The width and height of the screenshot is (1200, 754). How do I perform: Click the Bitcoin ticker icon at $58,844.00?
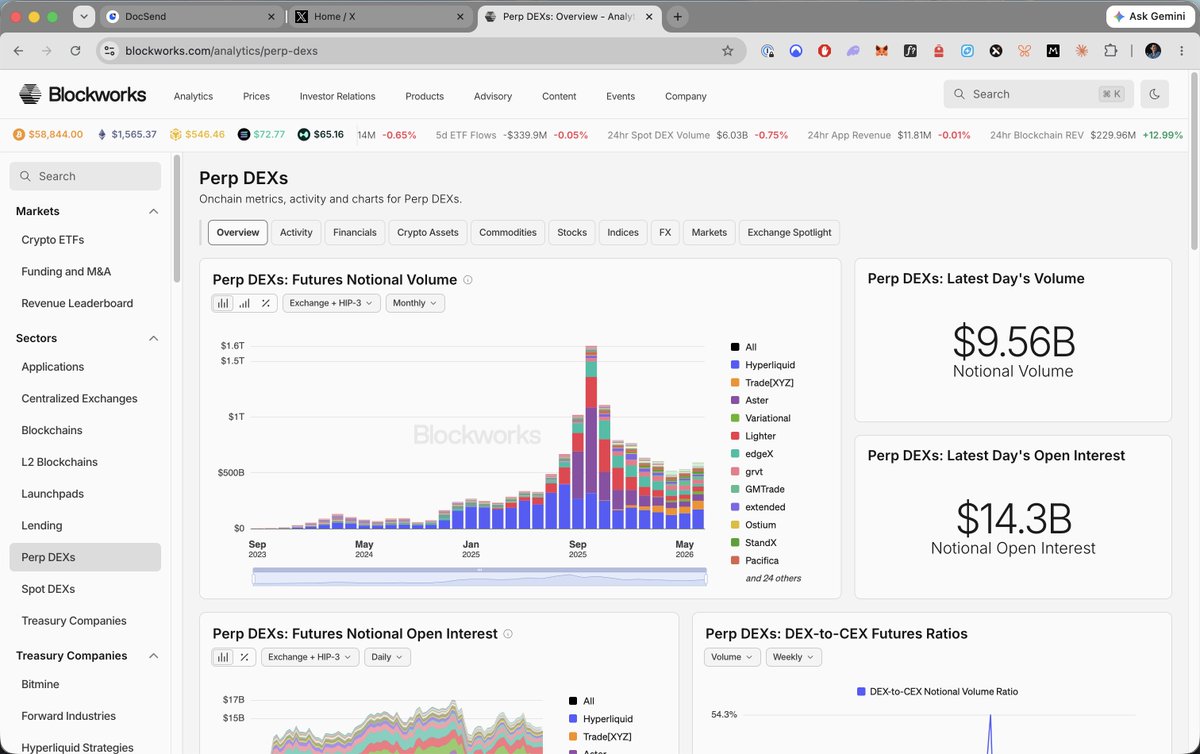pyautogui.click(x=18, y=134)
